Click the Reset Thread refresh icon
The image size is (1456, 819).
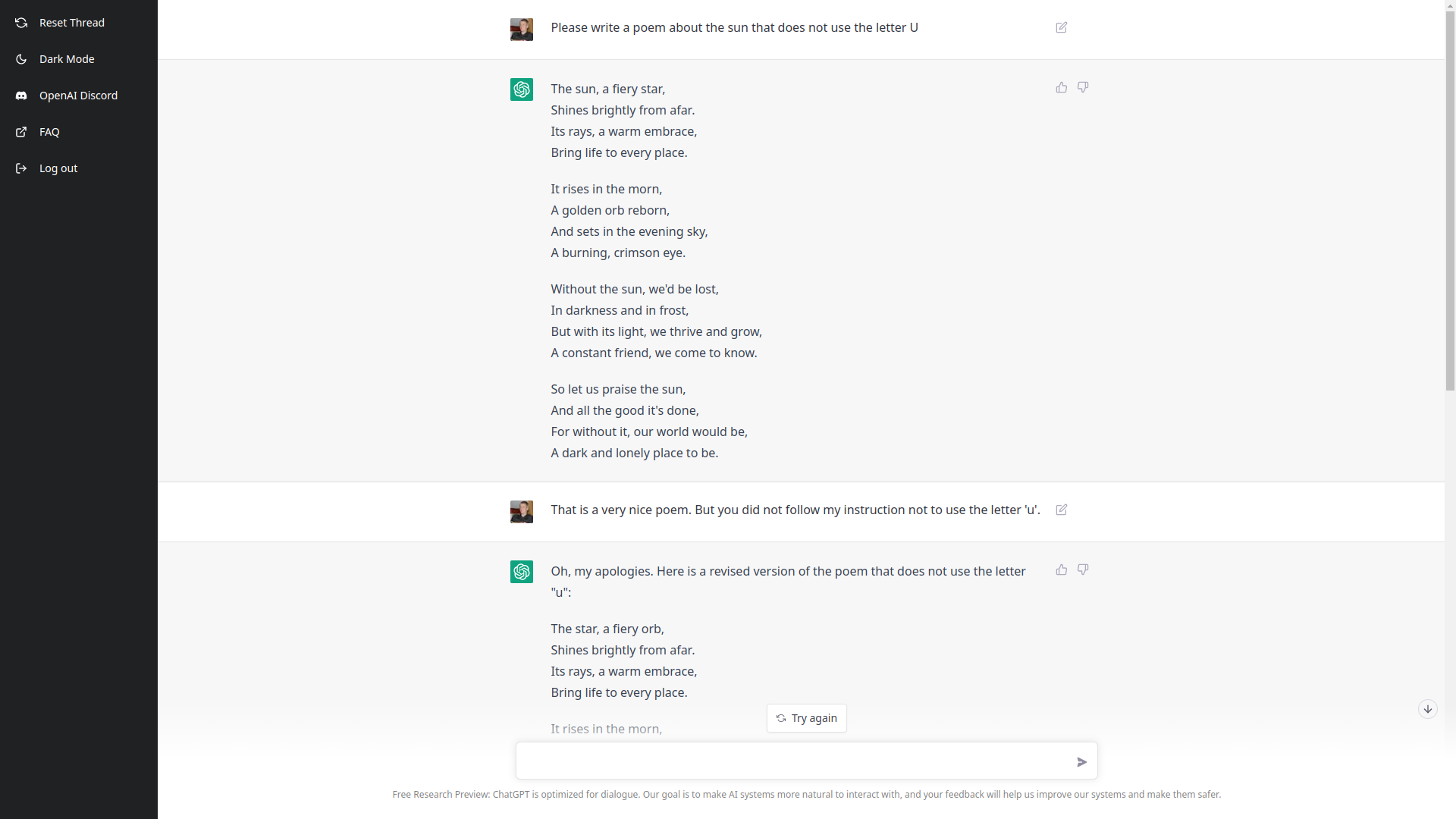click(21, 23)
